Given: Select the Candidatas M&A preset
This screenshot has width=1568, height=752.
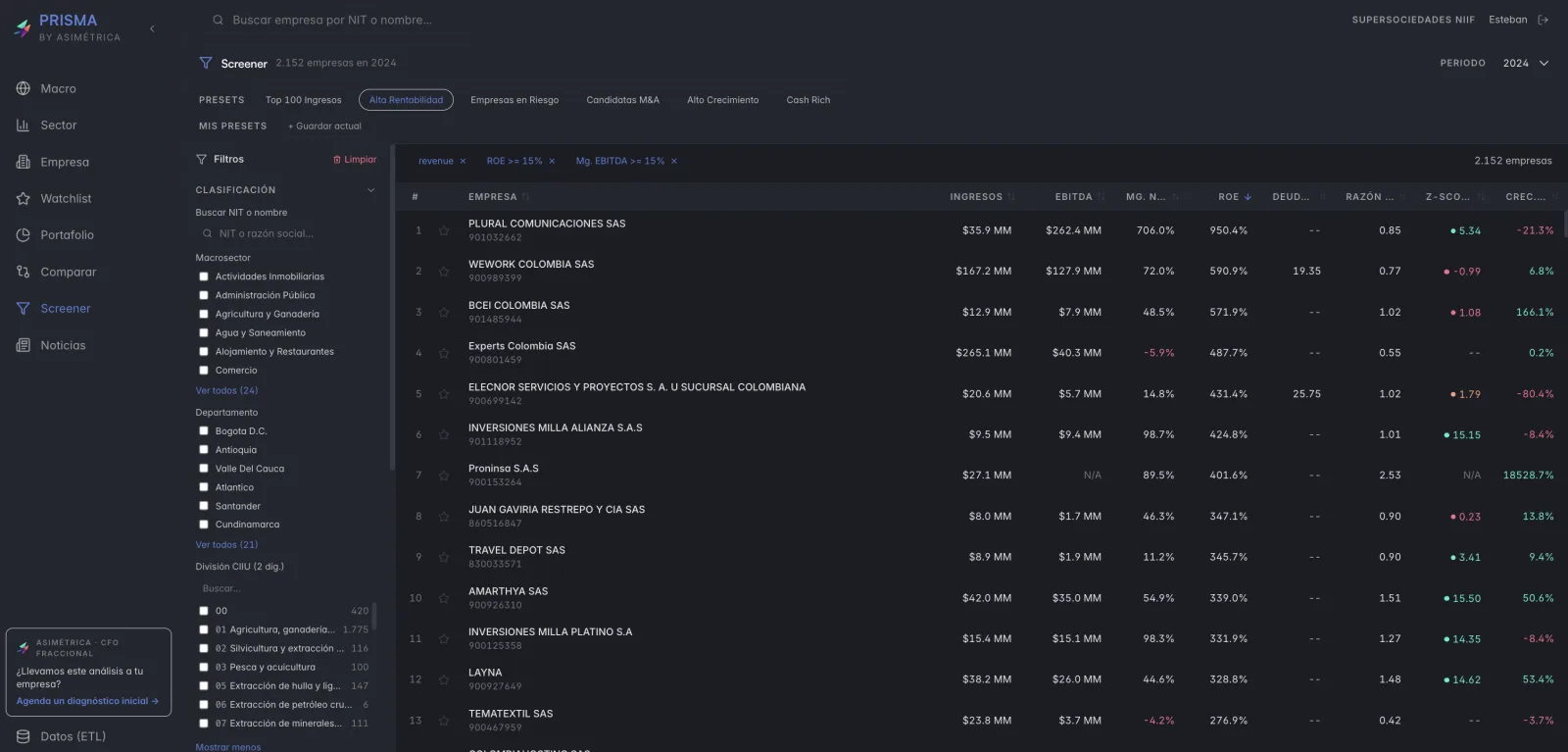Looking at the screenshot, I should point(622,100).
